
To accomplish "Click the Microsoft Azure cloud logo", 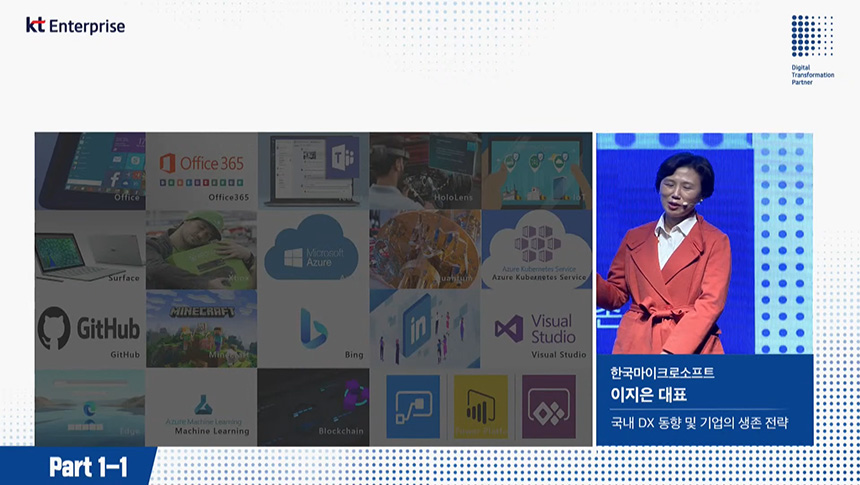I will [x=312, y=249].
